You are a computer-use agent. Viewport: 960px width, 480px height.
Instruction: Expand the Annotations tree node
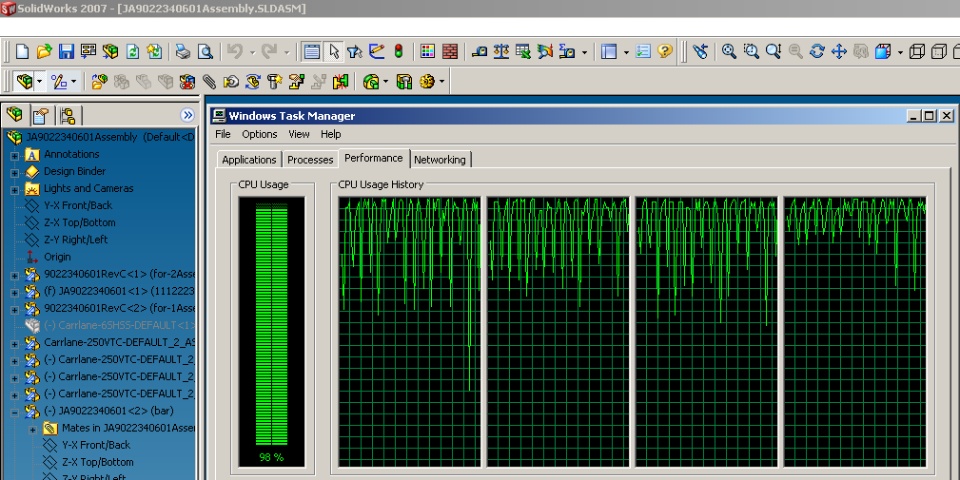tap(14, 155)
